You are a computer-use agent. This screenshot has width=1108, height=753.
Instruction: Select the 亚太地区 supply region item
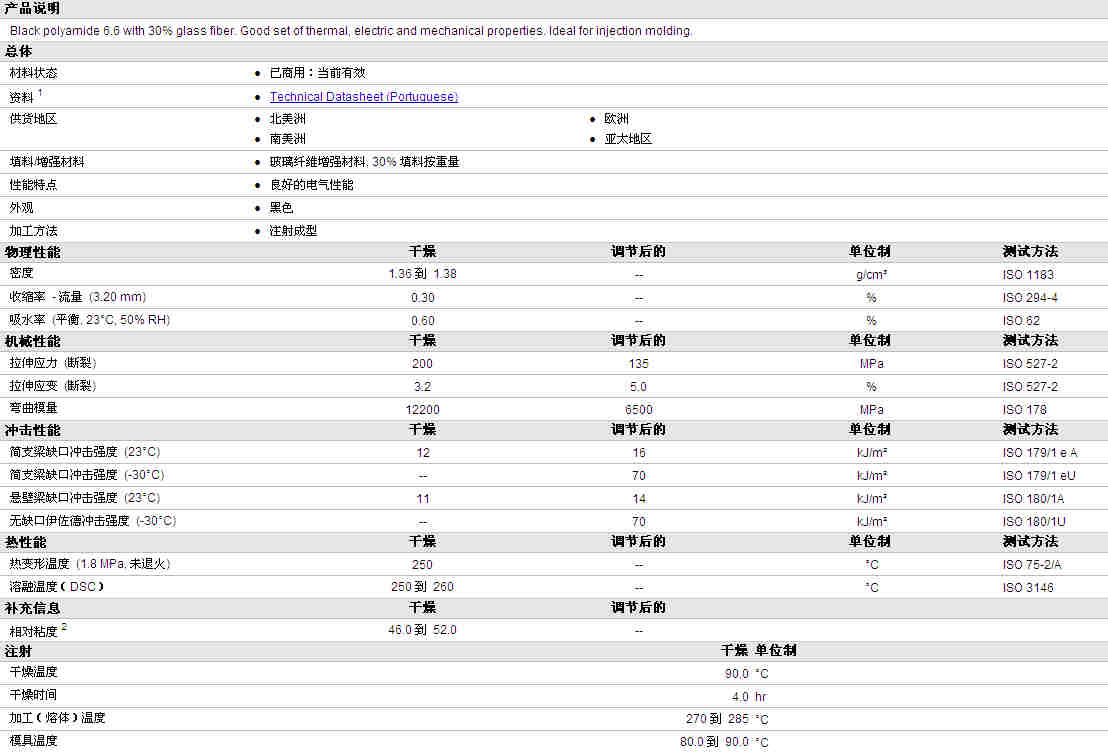click(628, 139)
